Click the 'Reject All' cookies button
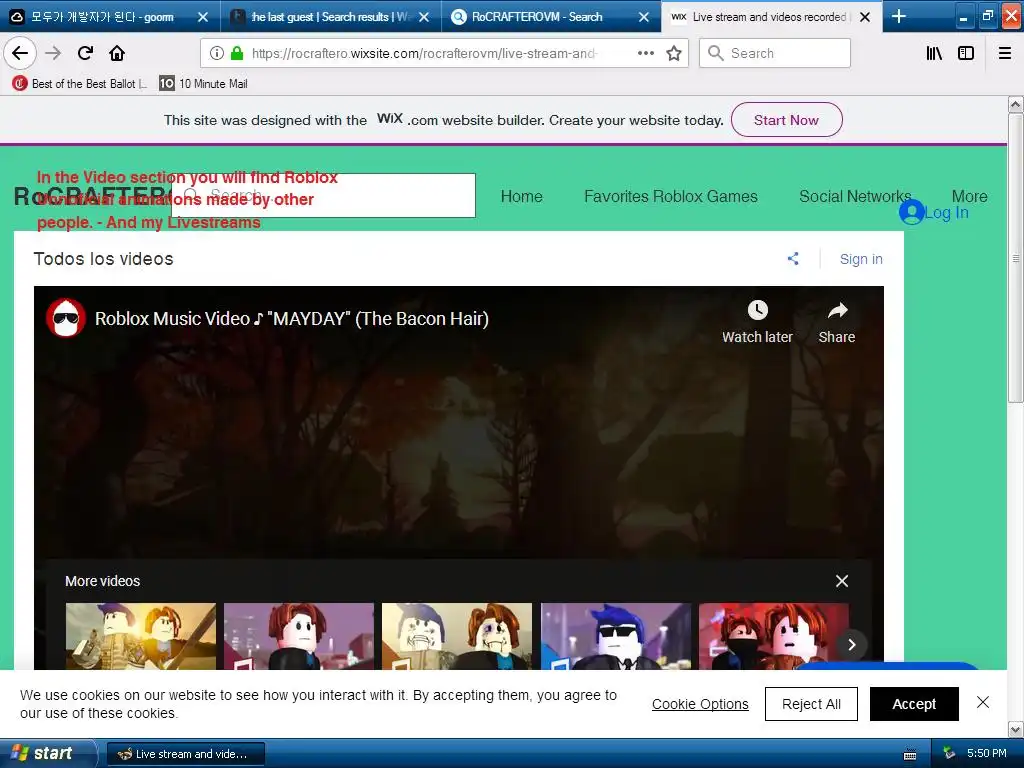Viewport: 1024px width, 768px height. (x=811, y=704)
